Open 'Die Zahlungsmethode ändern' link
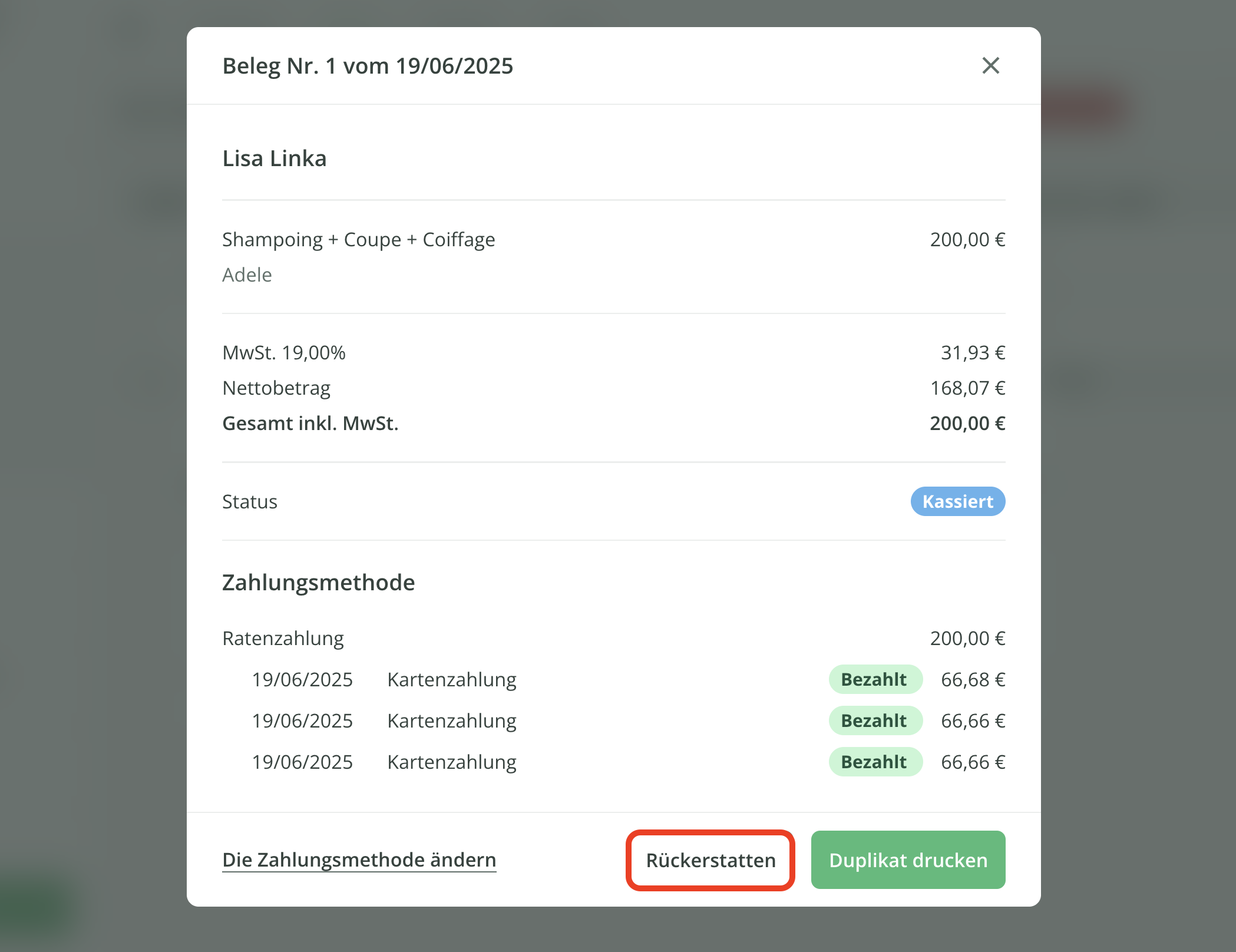Viewport: 1236px width, 952px height. coord(359,860)
